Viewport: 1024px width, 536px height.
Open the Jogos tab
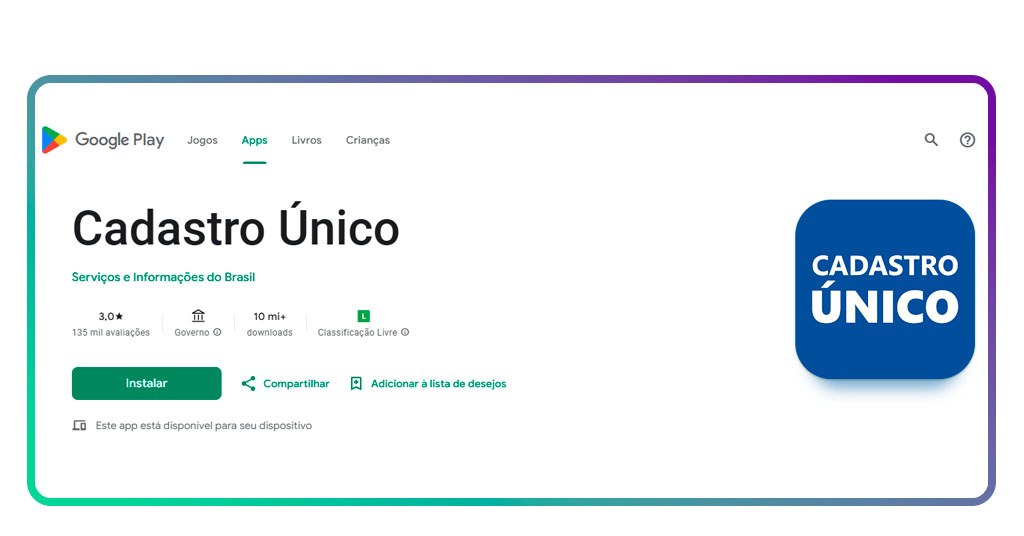[x=202, y=140]
